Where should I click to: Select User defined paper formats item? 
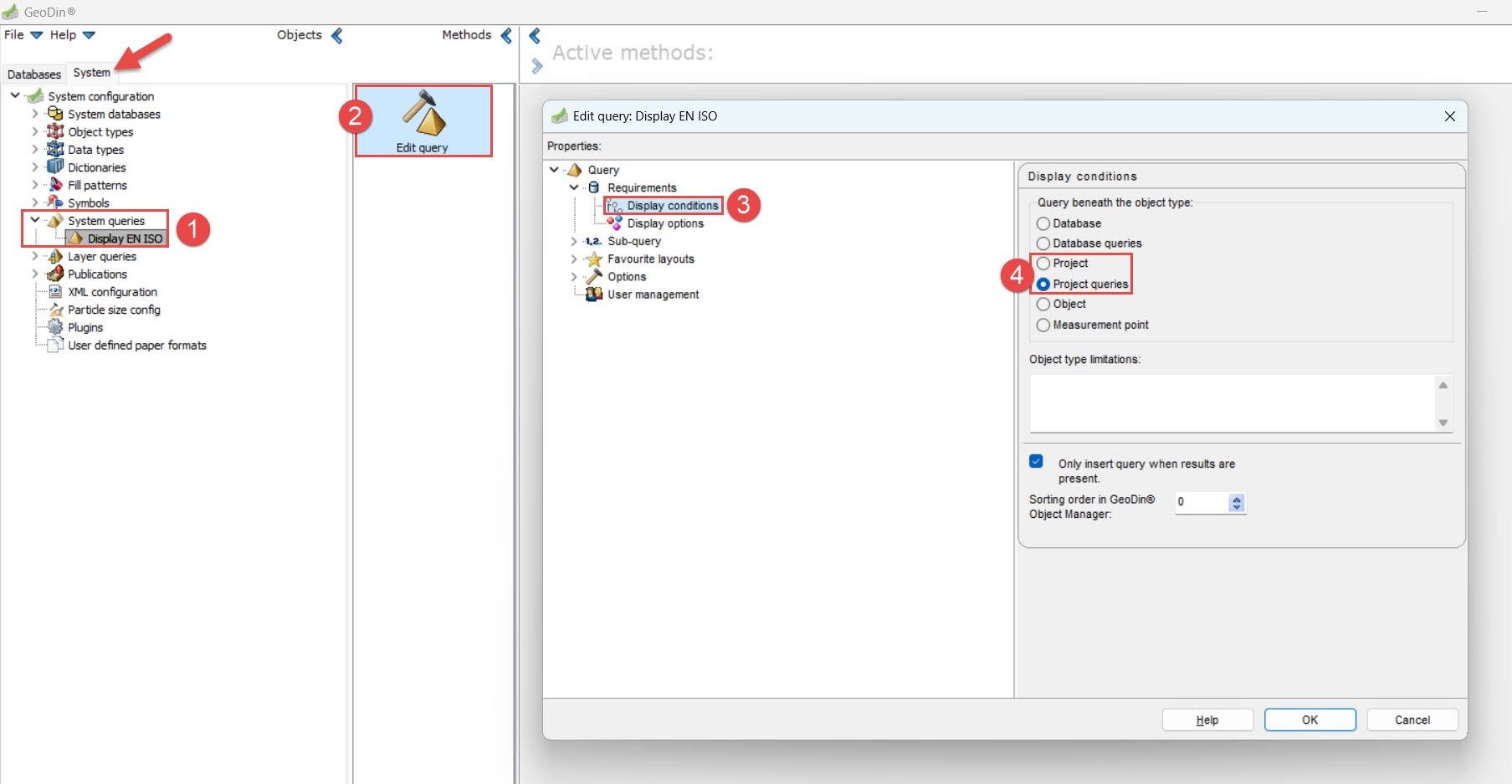[137, 345]
